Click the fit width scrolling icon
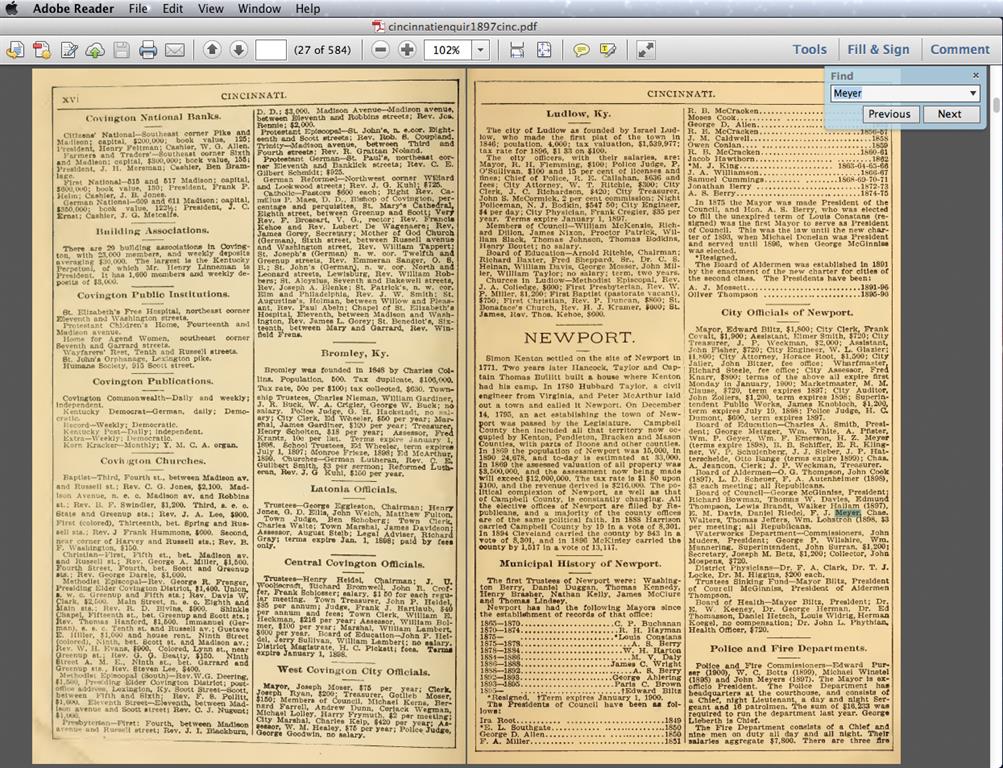Viewport: 1003px width, 768px height. tap(517, 49)
